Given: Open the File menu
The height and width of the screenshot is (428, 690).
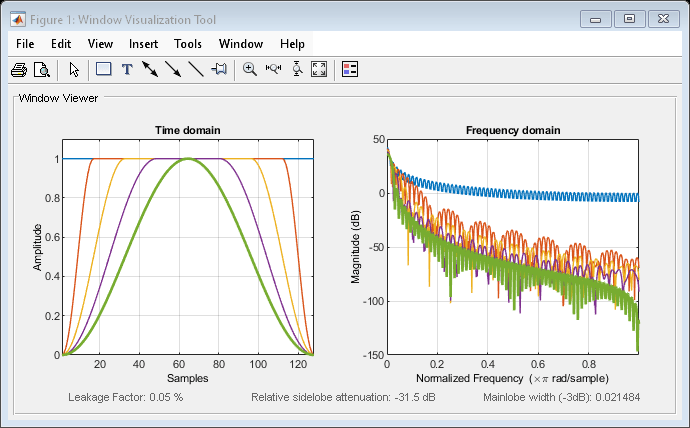Looking at the screenshot, I should [25, 44].
